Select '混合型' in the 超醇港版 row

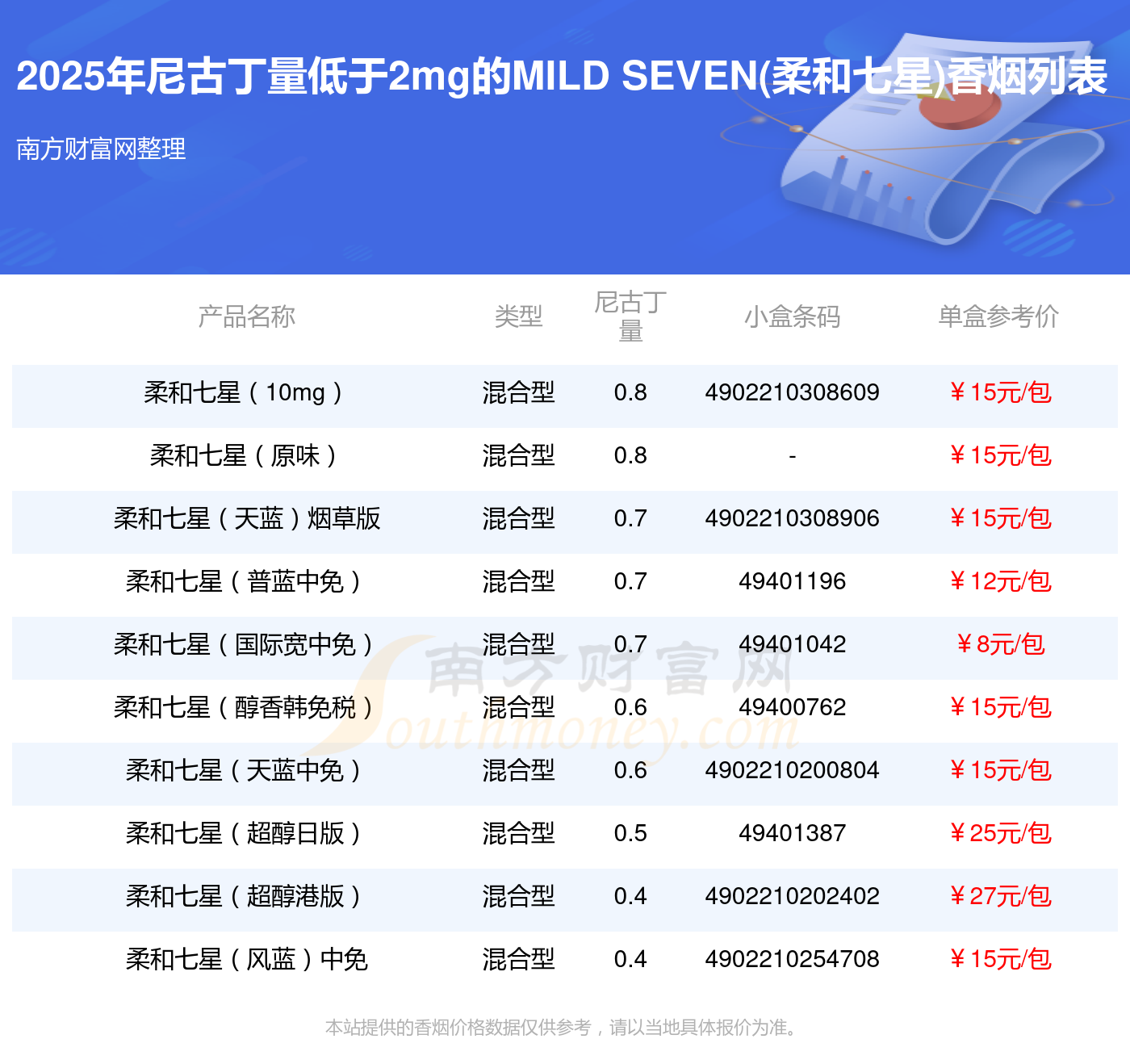click(518, 896)
